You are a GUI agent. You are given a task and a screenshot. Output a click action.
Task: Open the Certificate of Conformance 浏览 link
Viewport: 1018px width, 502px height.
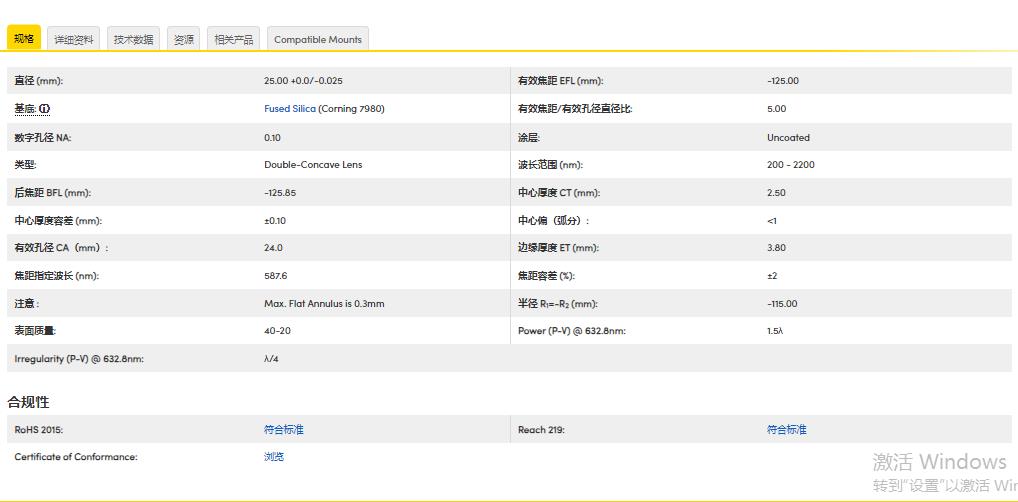point(274,457)
